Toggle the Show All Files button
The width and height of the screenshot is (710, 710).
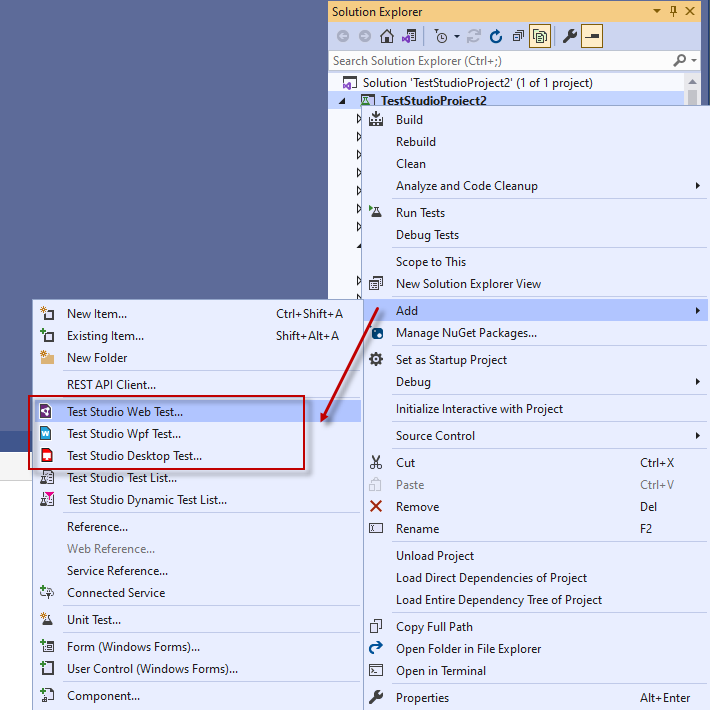click(x=540, y=36)
